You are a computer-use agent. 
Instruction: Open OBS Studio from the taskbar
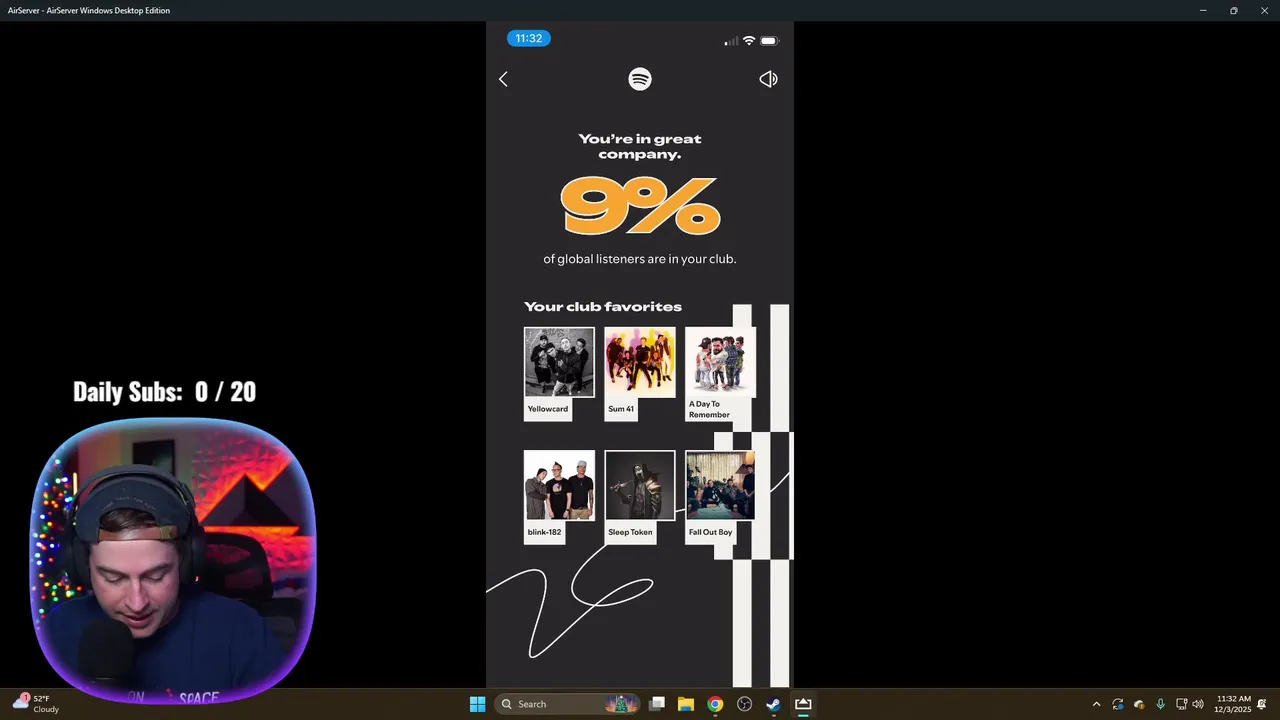[744, 704]
